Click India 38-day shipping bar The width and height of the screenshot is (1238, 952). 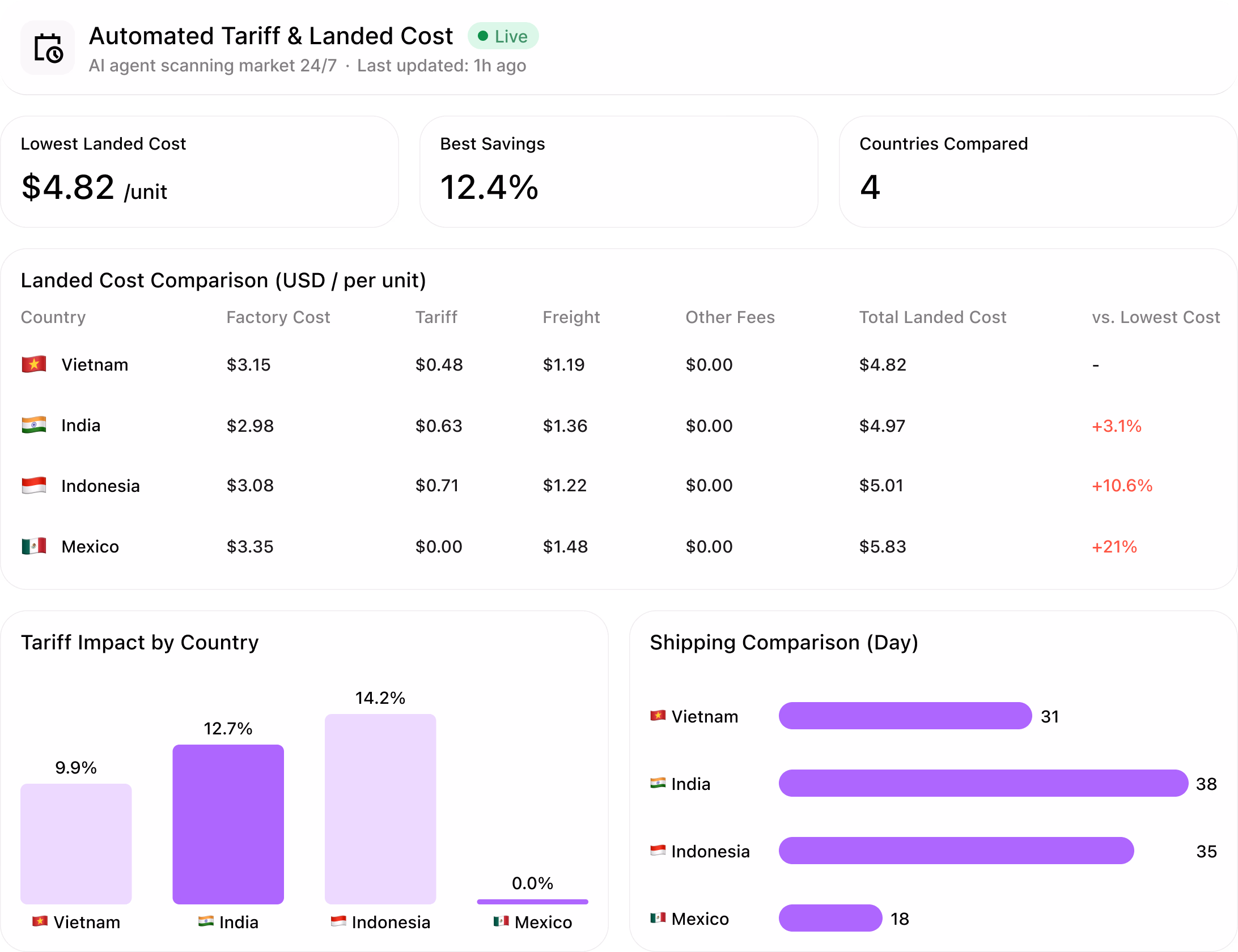(x=983, y=783)
